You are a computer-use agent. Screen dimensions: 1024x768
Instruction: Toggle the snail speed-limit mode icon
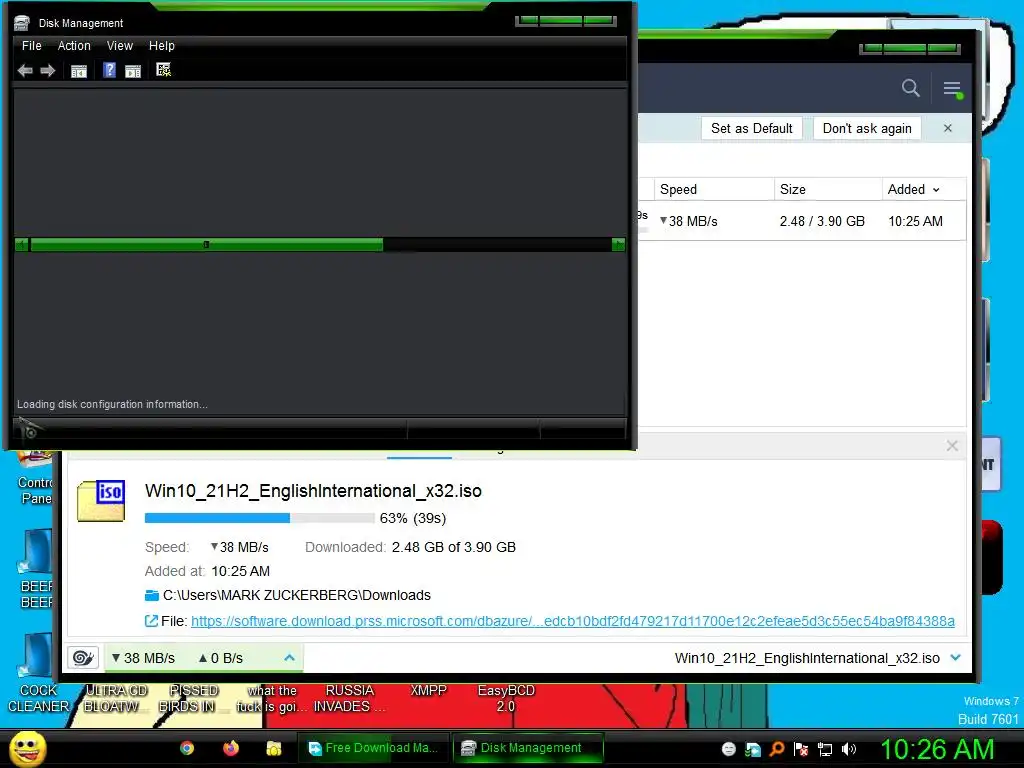coord(83,658)
